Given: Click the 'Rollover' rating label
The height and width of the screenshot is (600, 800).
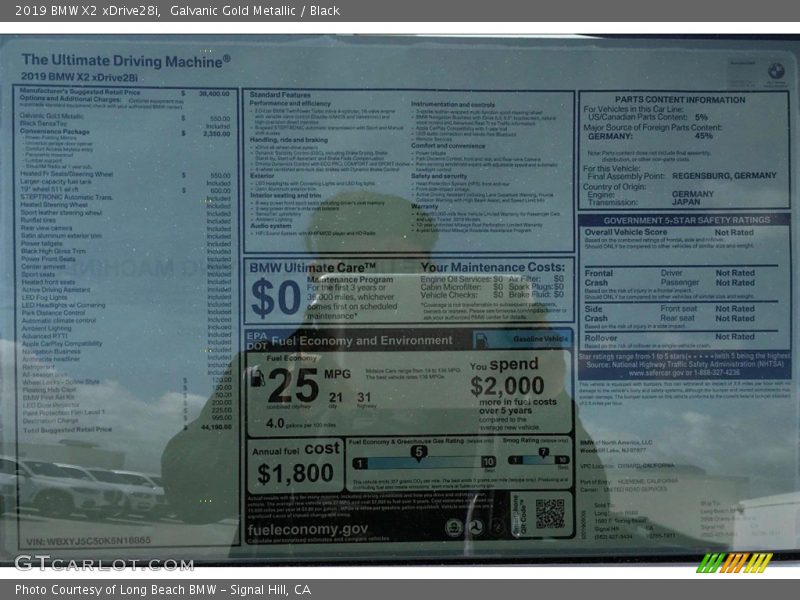Looking at the screenshot, I should point(601,338).
